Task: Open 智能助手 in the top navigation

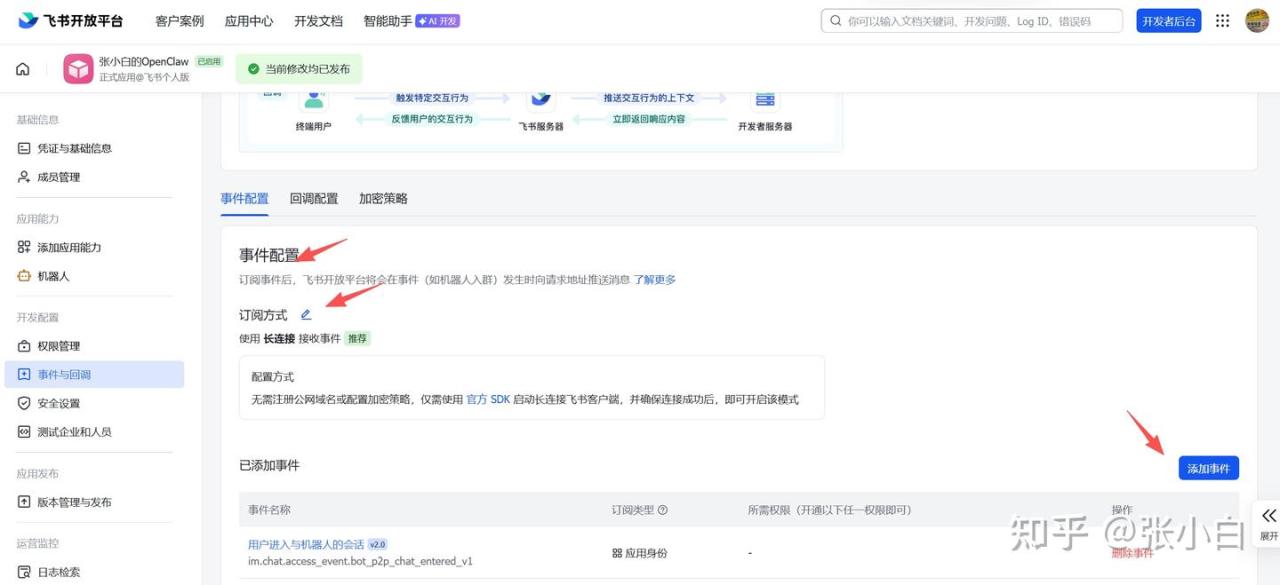Action: (387, 21)
